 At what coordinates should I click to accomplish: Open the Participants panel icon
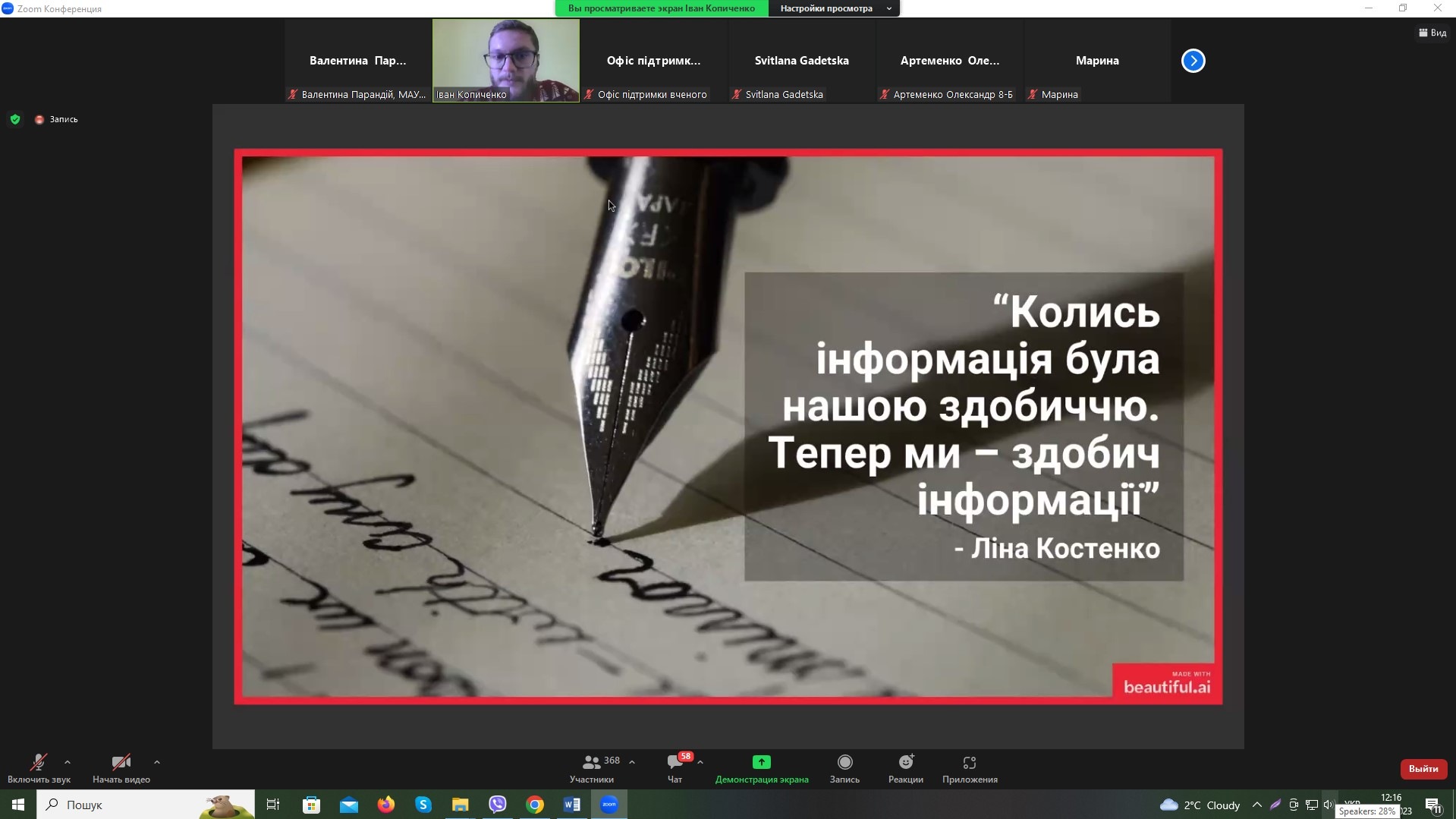[592, 762]
